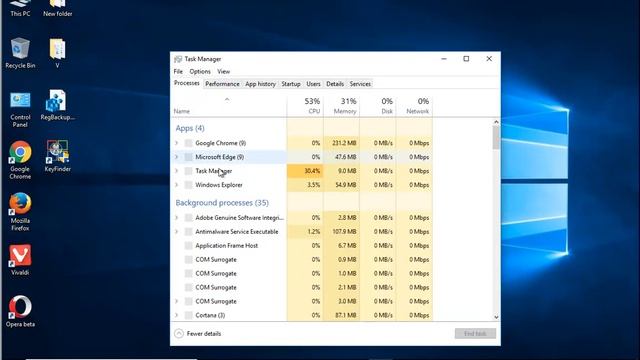The height and width of the screenshot is (360, 640).
Task: Switch to the Details tab
Action: (x=335, y=84)
